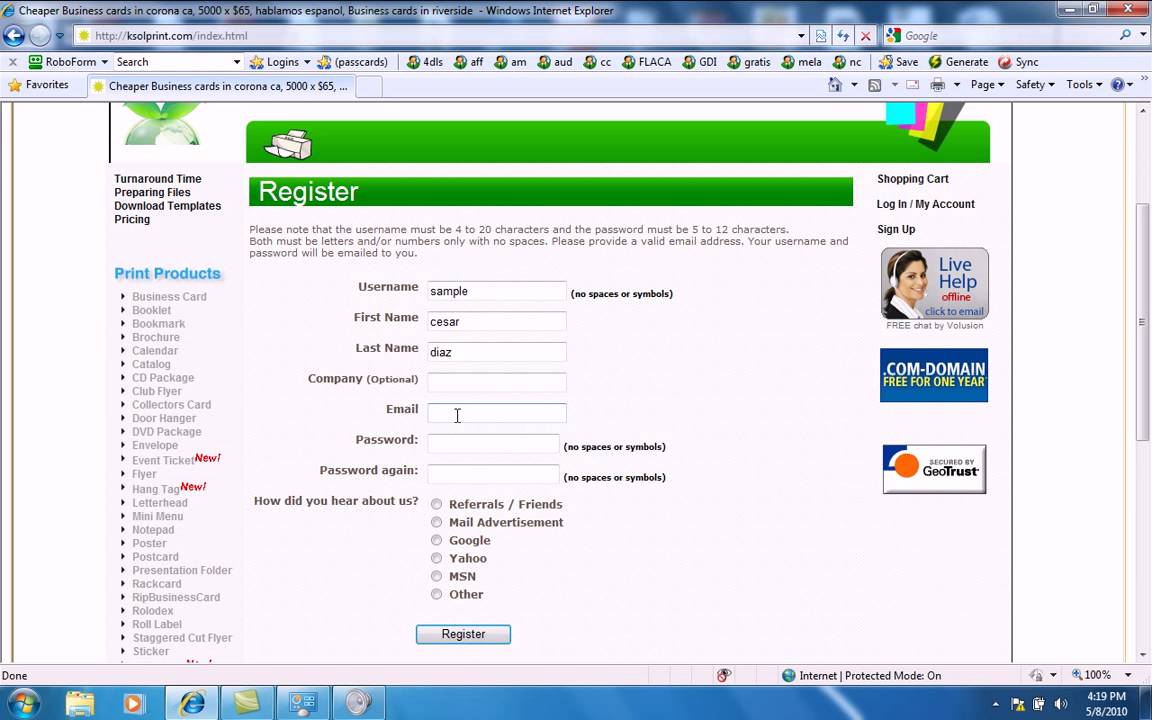Open the Business Card product link
This screenshot has height=720, width=1152.
point(169,296)
